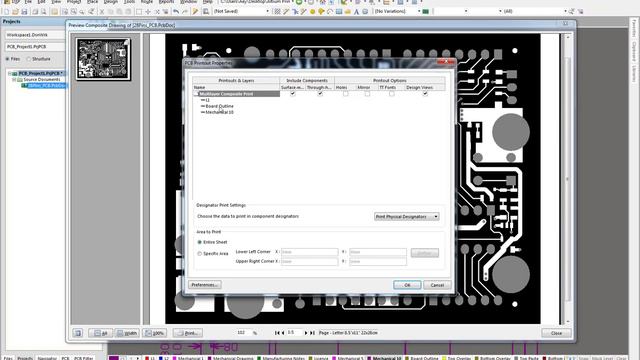Click the New document toolbar icon

[7, 12]
